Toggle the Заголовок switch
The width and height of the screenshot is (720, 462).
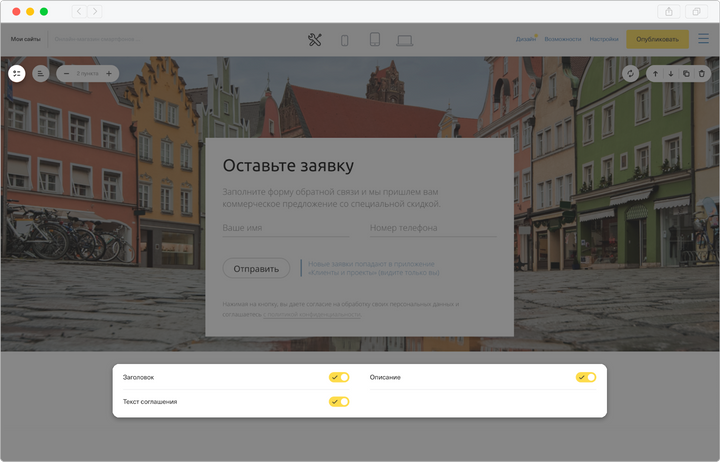tap(339, 377)
